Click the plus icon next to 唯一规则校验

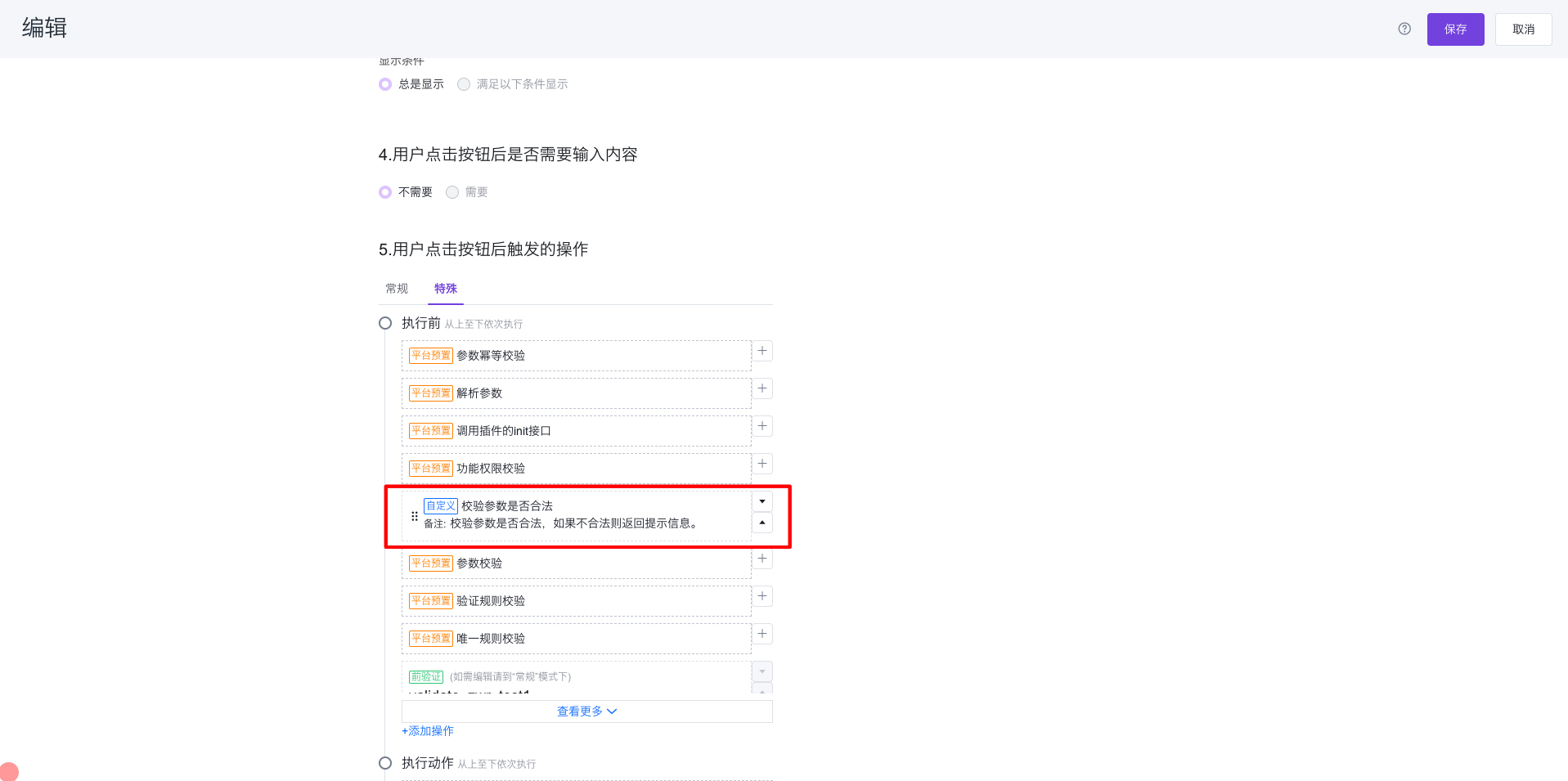click(x=762, y=634)
